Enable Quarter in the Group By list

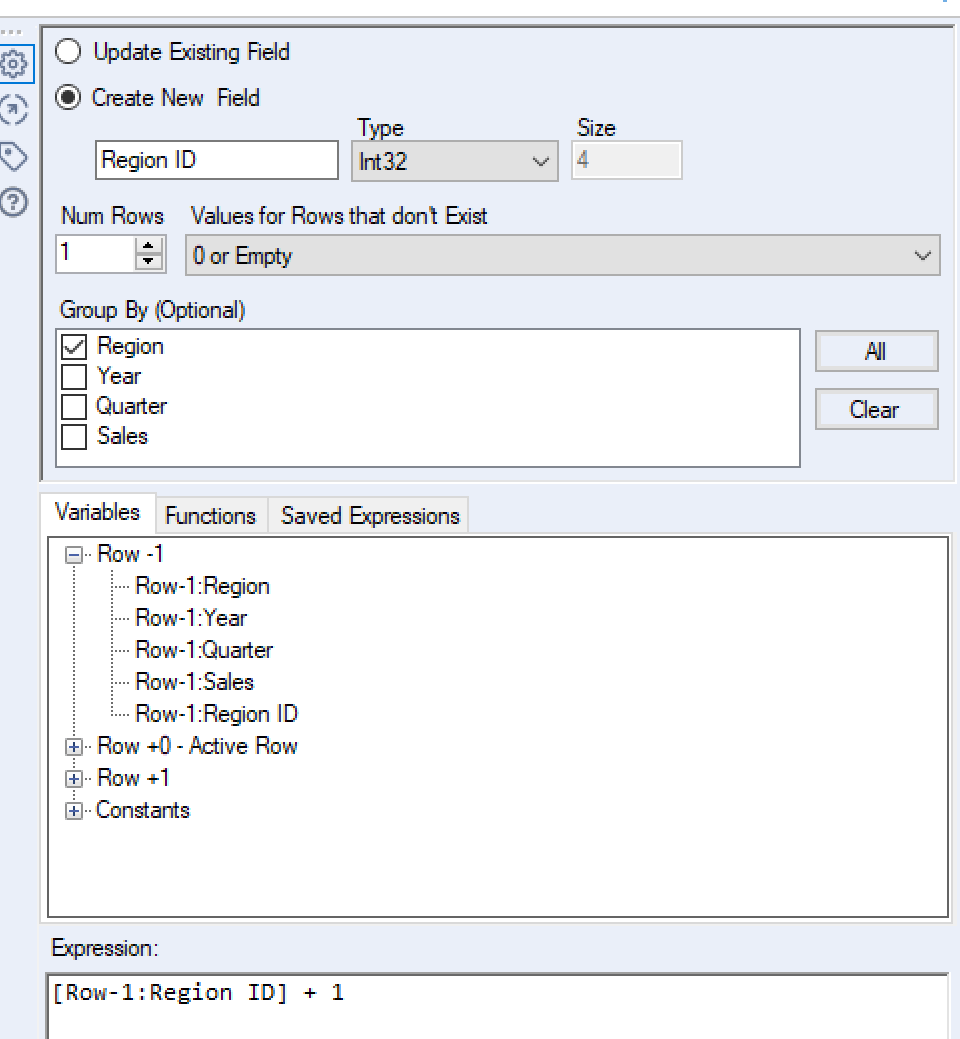tap(74, 407)
